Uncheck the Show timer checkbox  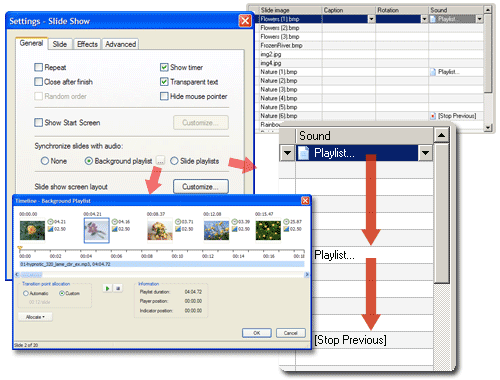point(164,67)
